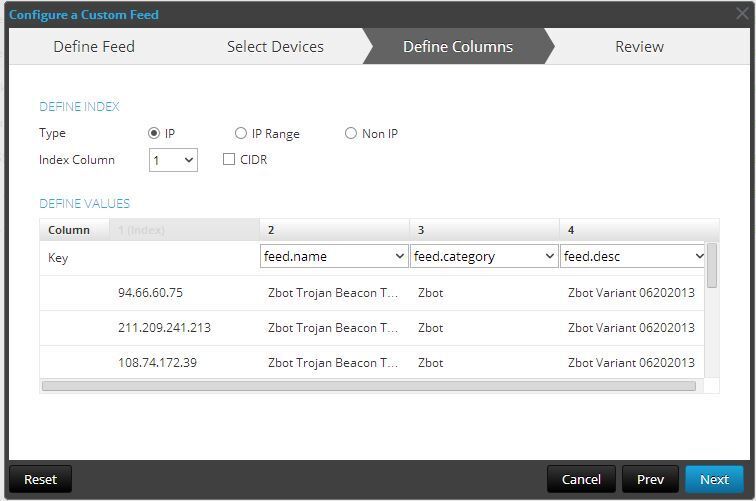Expand the feed.desc key dropdown

tap(634, 257)
